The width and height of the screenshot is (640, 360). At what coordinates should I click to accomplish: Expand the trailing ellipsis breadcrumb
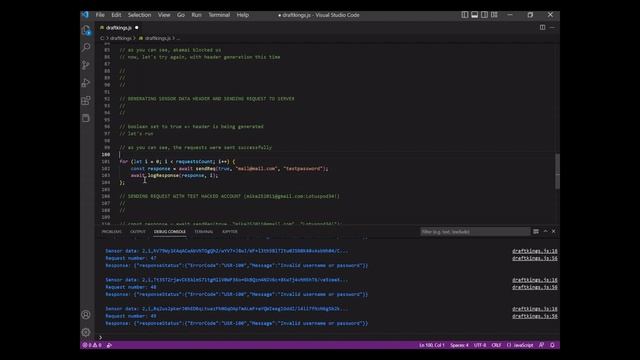[x=178, y=38]
